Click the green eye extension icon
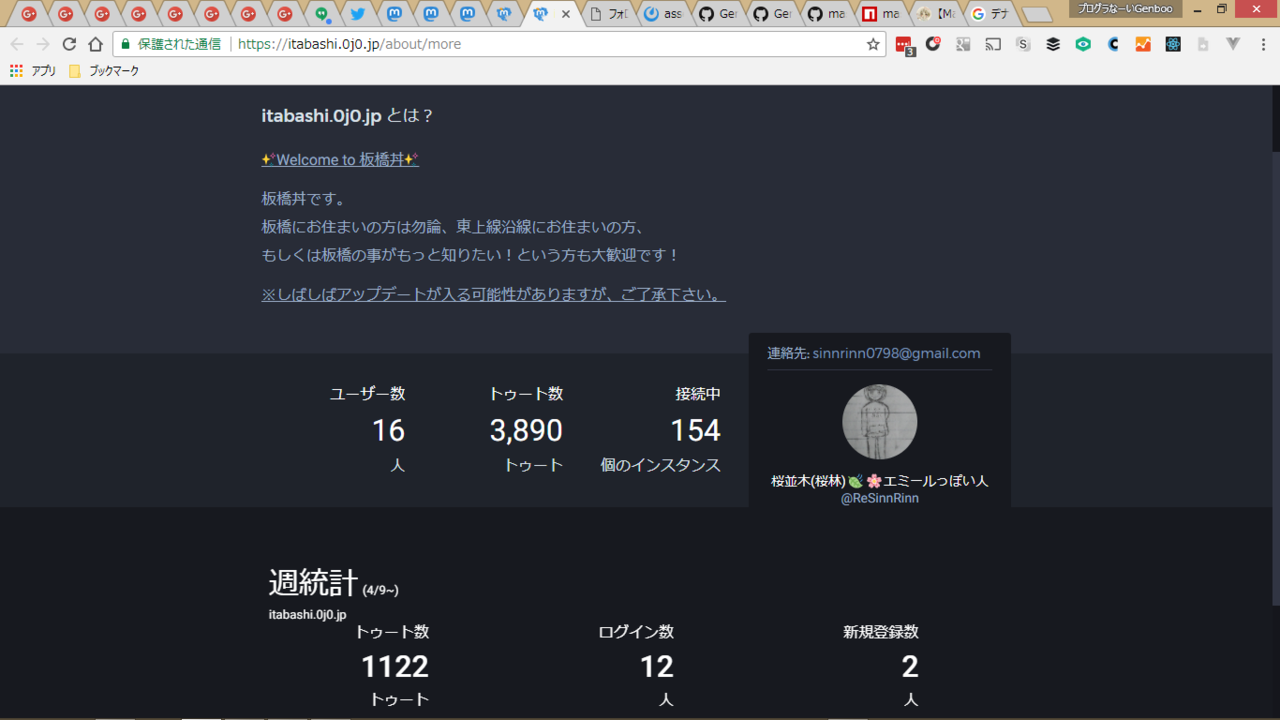The width and height of the screenshot is (1280, 720). pyautogui.click(x=1083, y=44)
